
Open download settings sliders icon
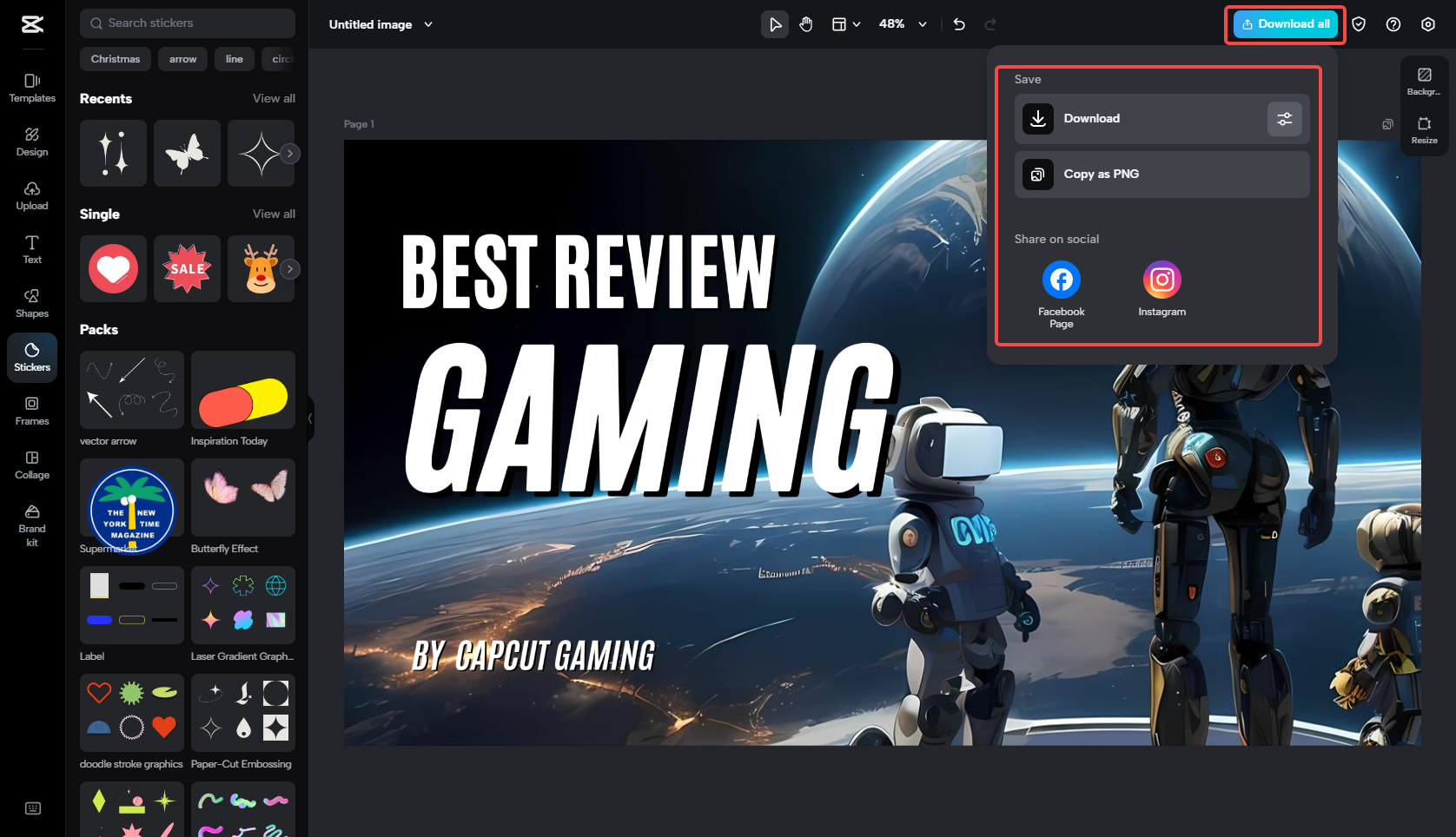click(1285, 119)
